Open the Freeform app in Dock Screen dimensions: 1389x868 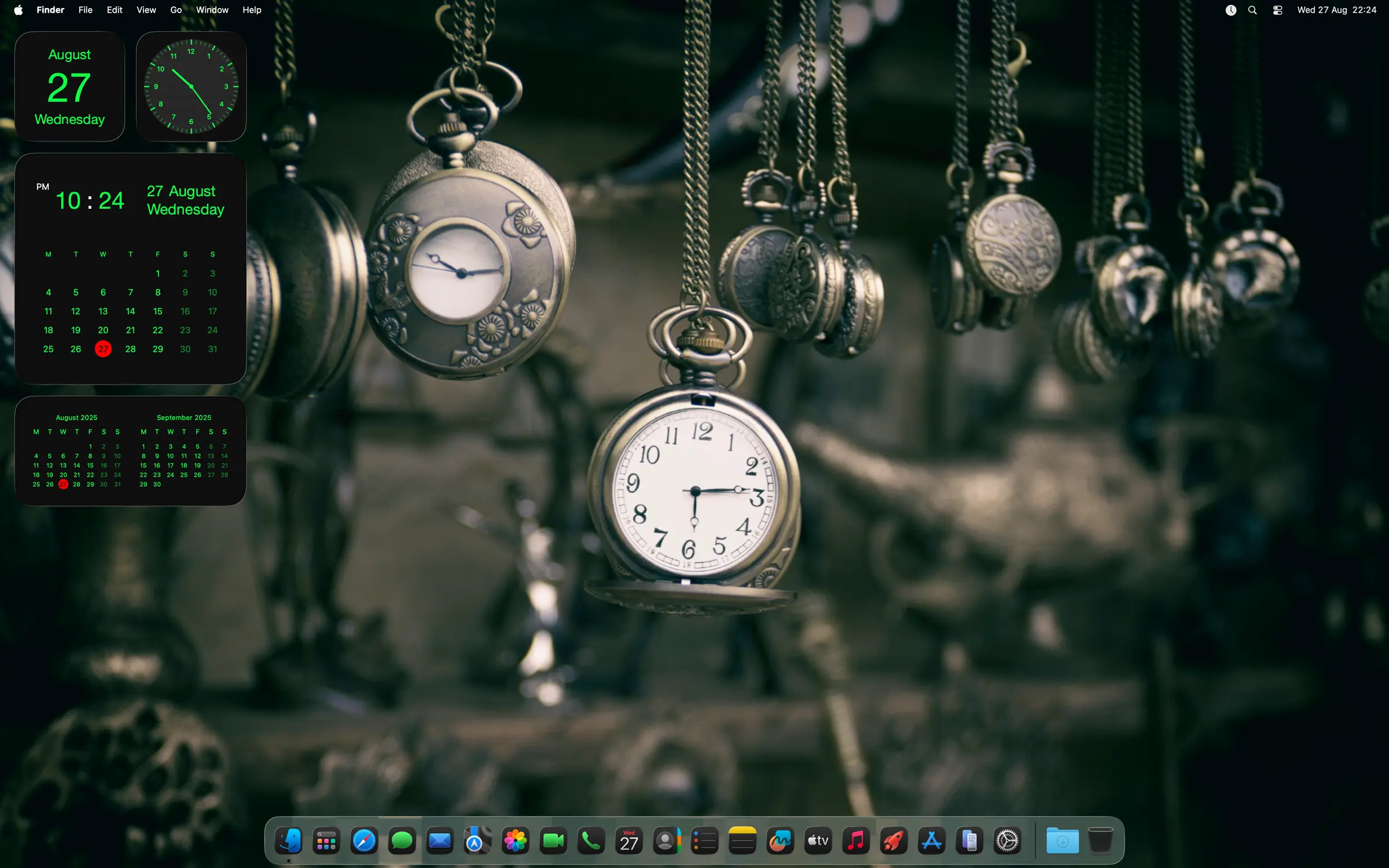780,841
